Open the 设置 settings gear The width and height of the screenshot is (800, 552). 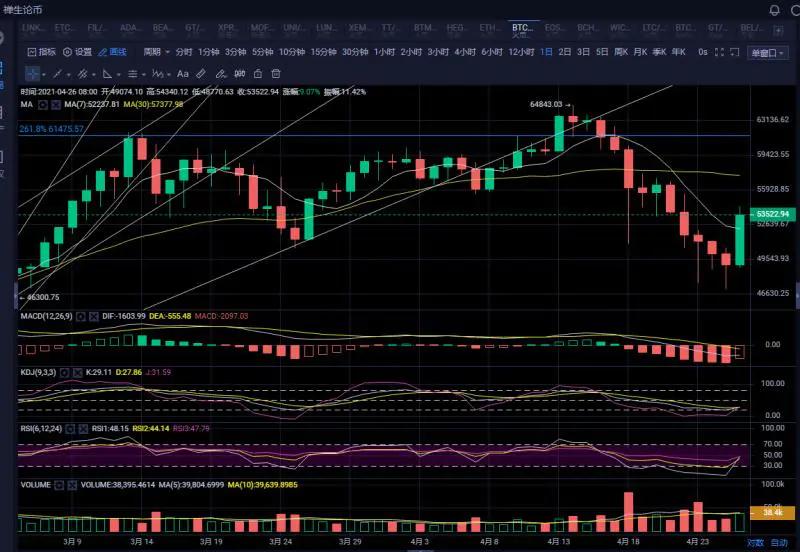(78, 52)
